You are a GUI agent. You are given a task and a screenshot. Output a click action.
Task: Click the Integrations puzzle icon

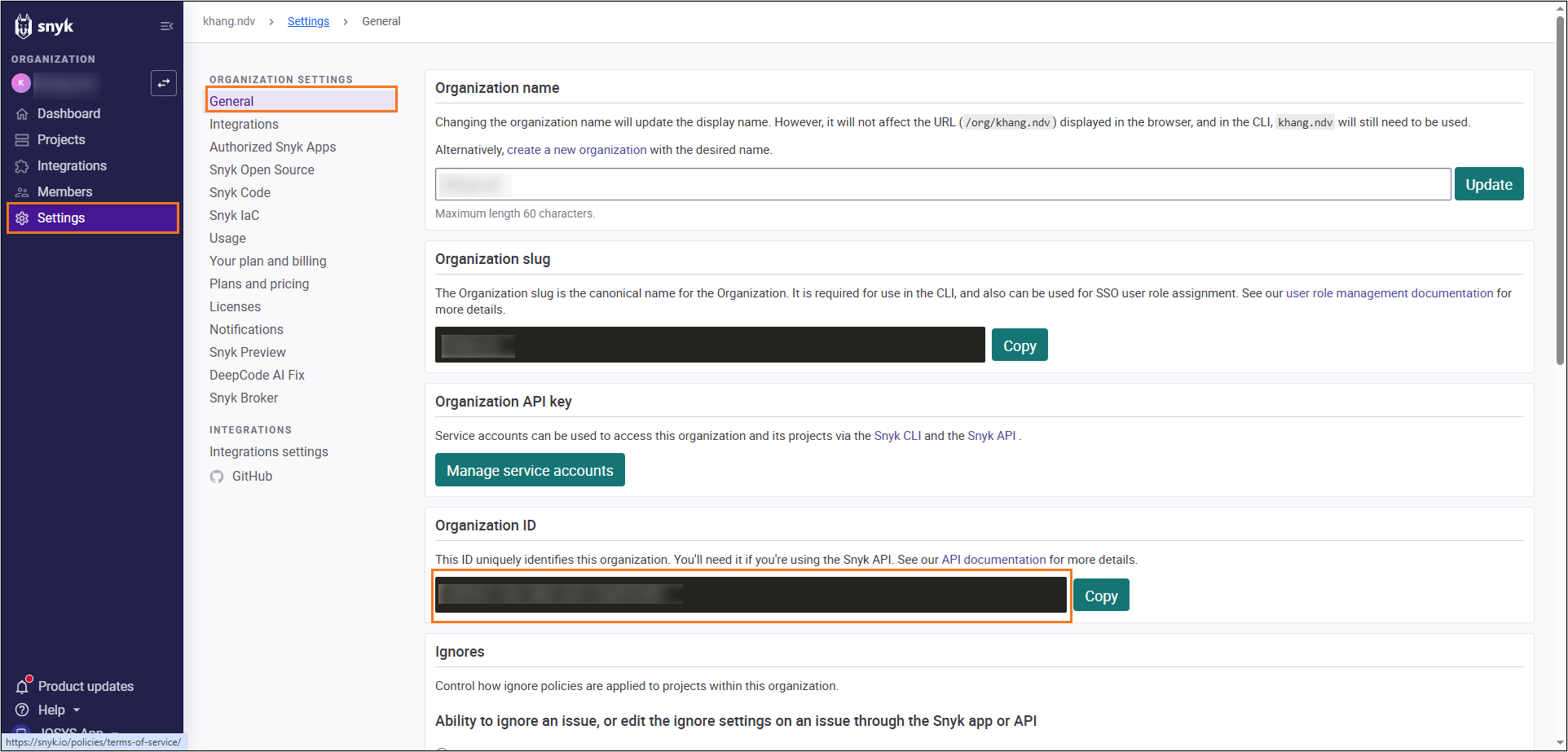(22, 166)
